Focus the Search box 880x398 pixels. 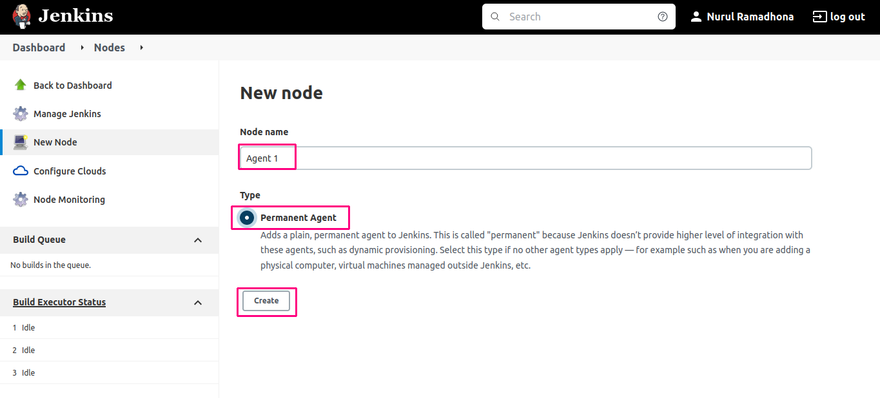tap(579, 17)
